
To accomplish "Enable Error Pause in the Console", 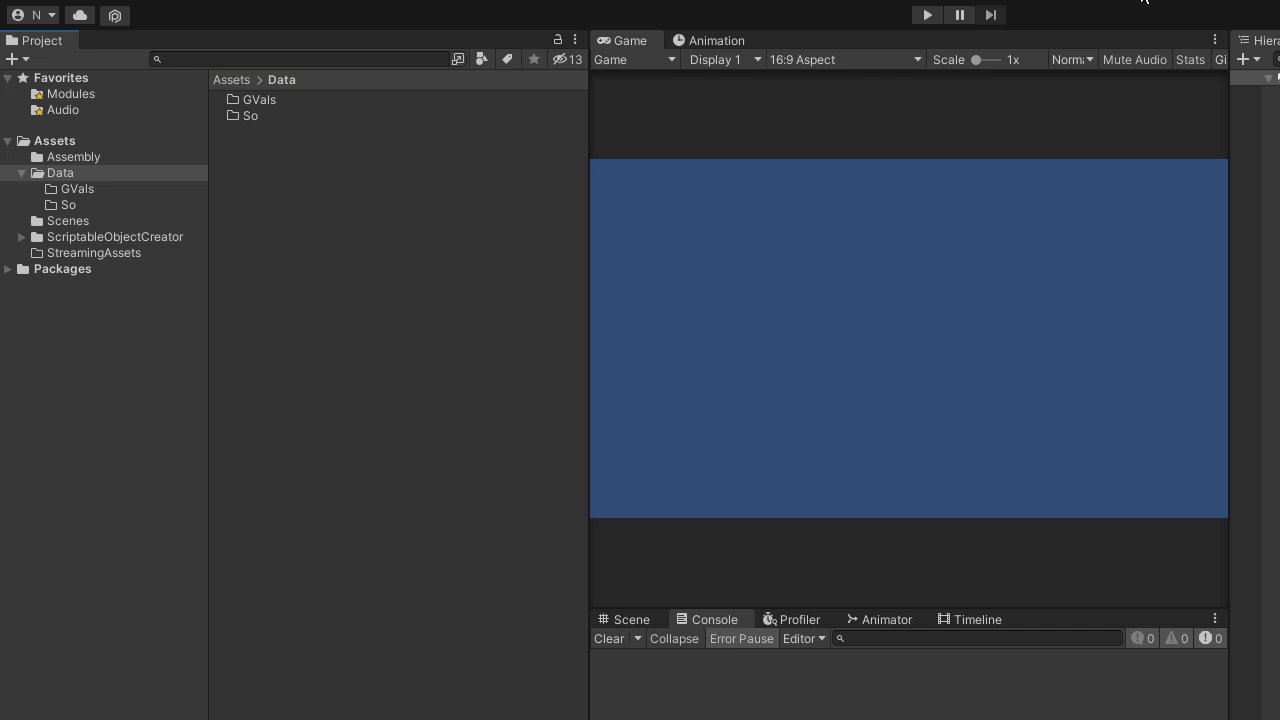I will (x=741, y=638).
